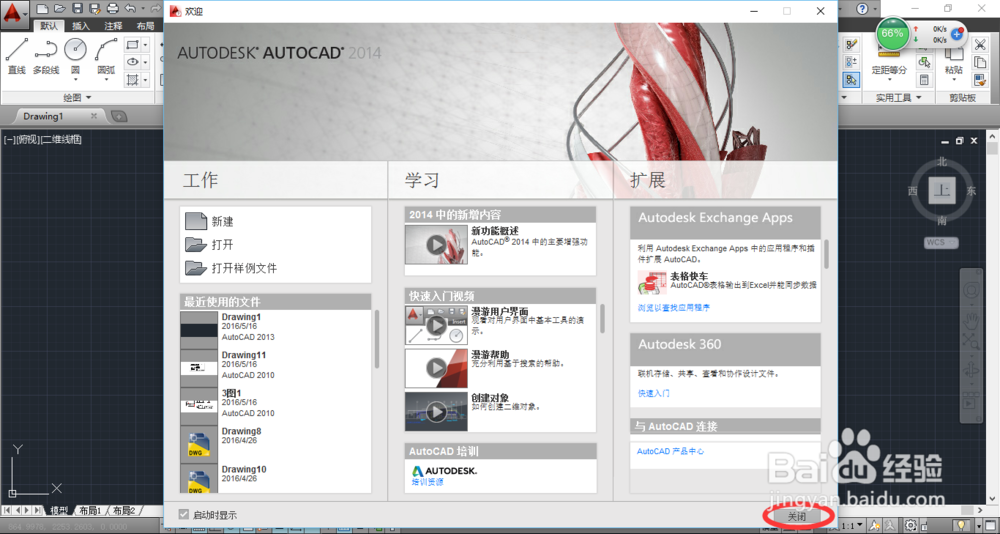Uncheck the 启动时显示 show at startup checkbox

point(184,514)
